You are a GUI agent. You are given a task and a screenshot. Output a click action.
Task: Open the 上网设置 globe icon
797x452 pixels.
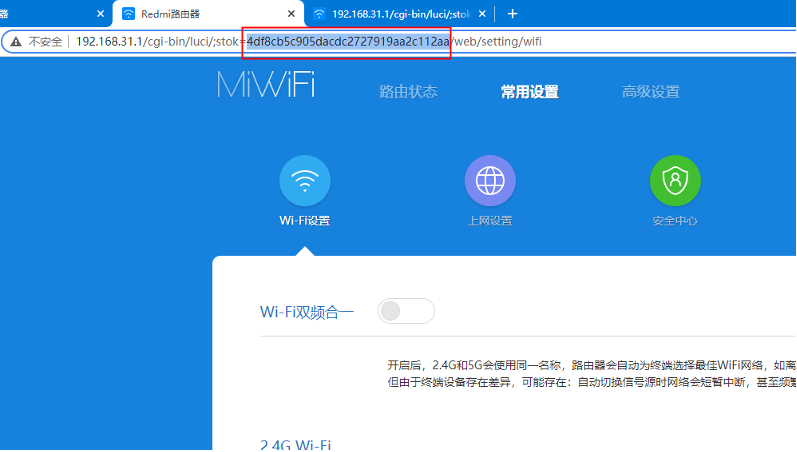coord(490,180)
